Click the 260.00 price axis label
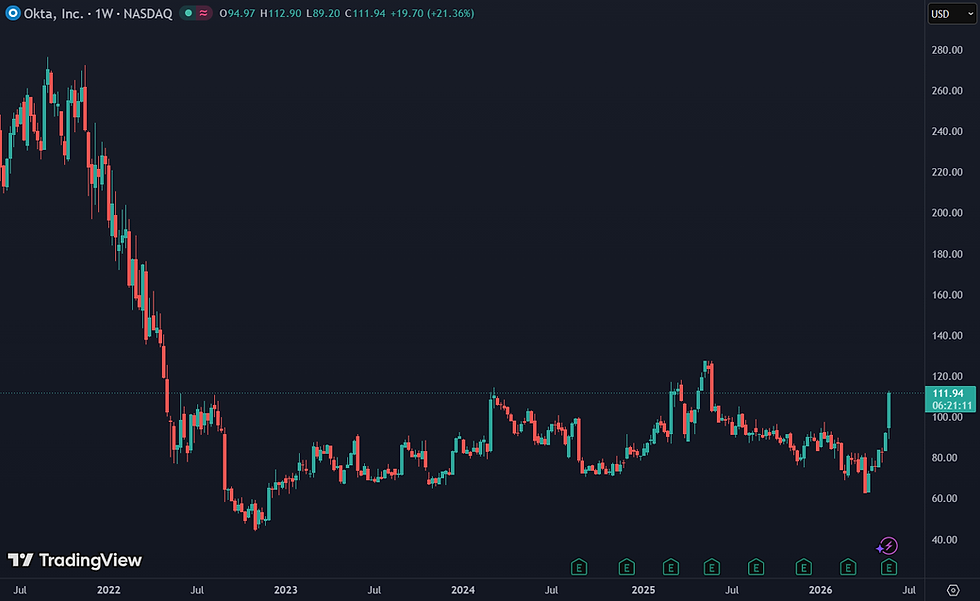This screenshot has height=601, width=980. [947, 91]
